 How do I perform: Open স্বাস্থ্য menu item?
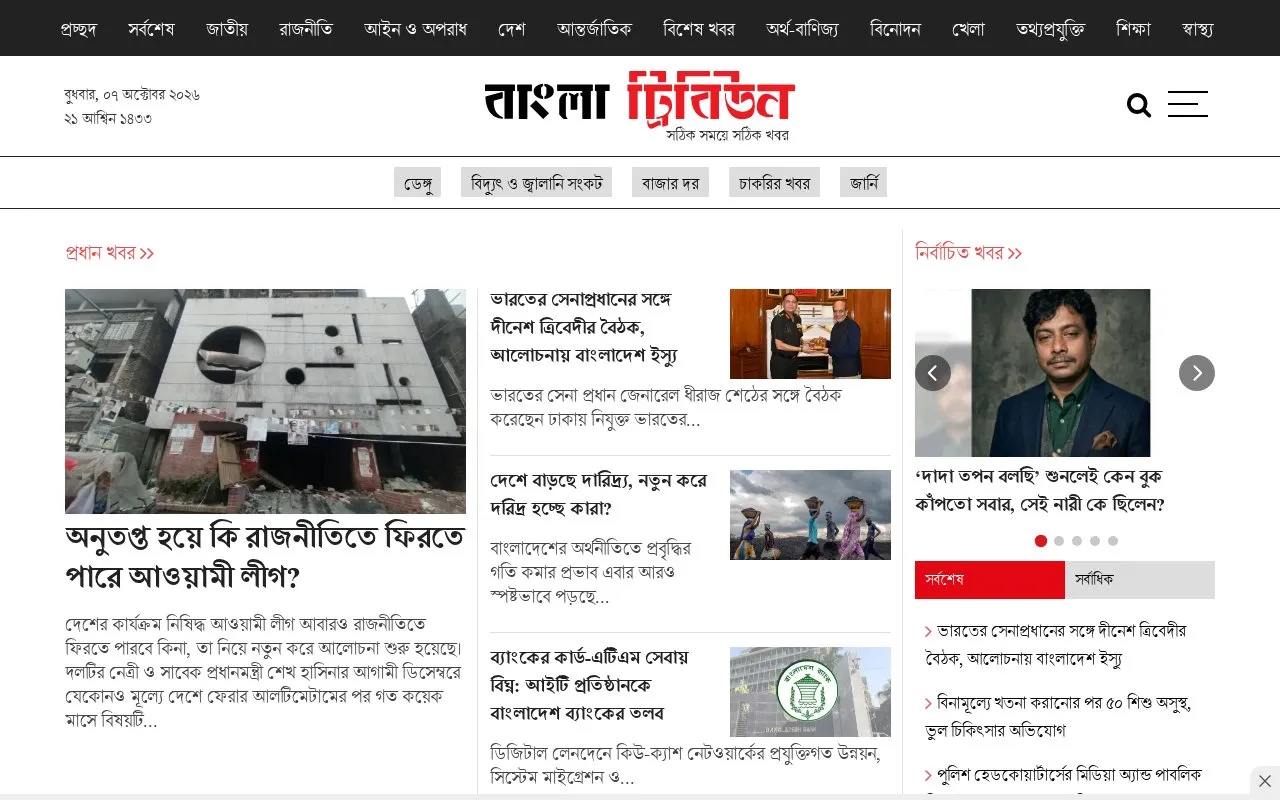pos(1197,29)
